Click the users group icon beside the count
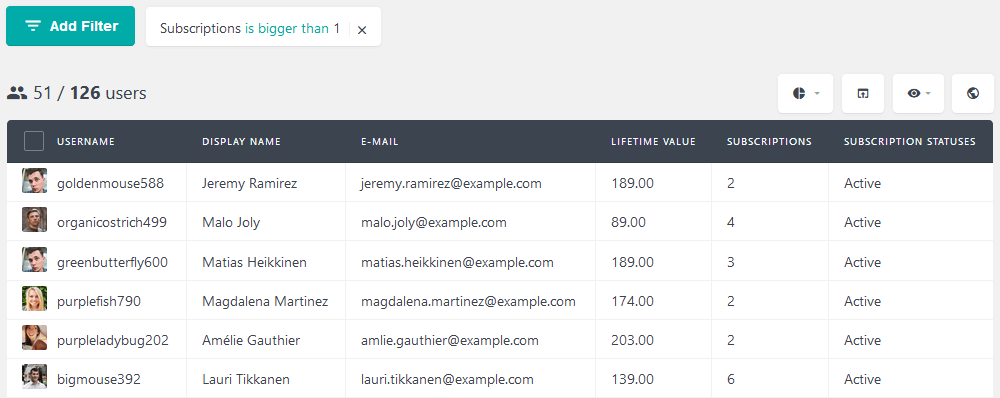Screen dimensions: 1000x398 click(x=17, y=93)
